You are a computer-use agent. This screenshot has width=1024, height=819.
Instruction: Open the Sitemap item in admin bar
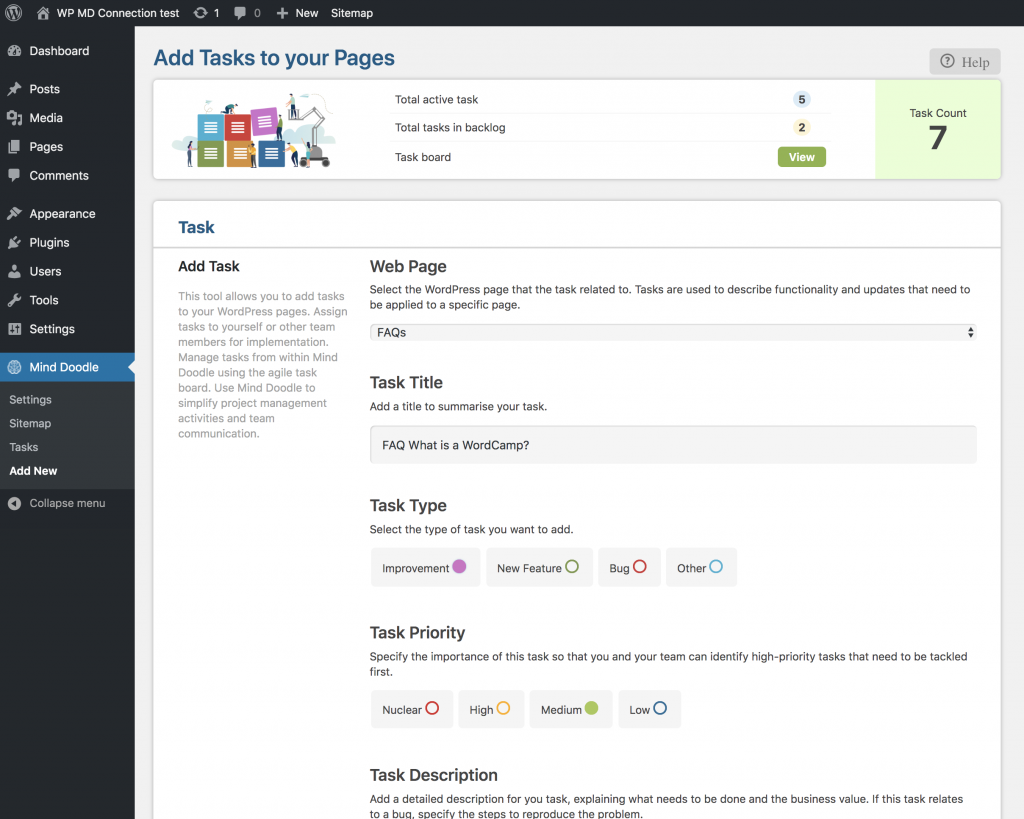click(351, 13)
